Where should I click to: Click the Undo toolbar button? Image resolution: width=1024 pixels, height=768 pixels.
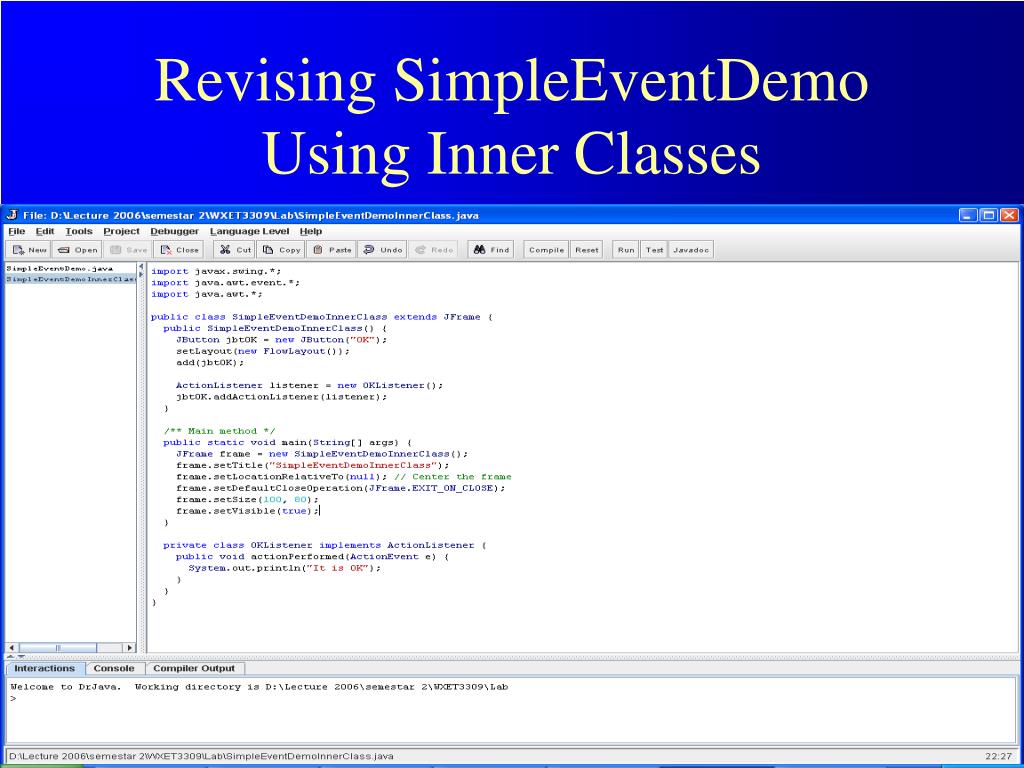(382, 249)
